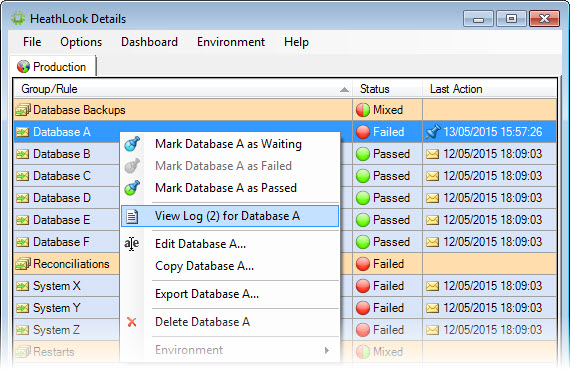Choose Edit Database A...

point(230,244)
